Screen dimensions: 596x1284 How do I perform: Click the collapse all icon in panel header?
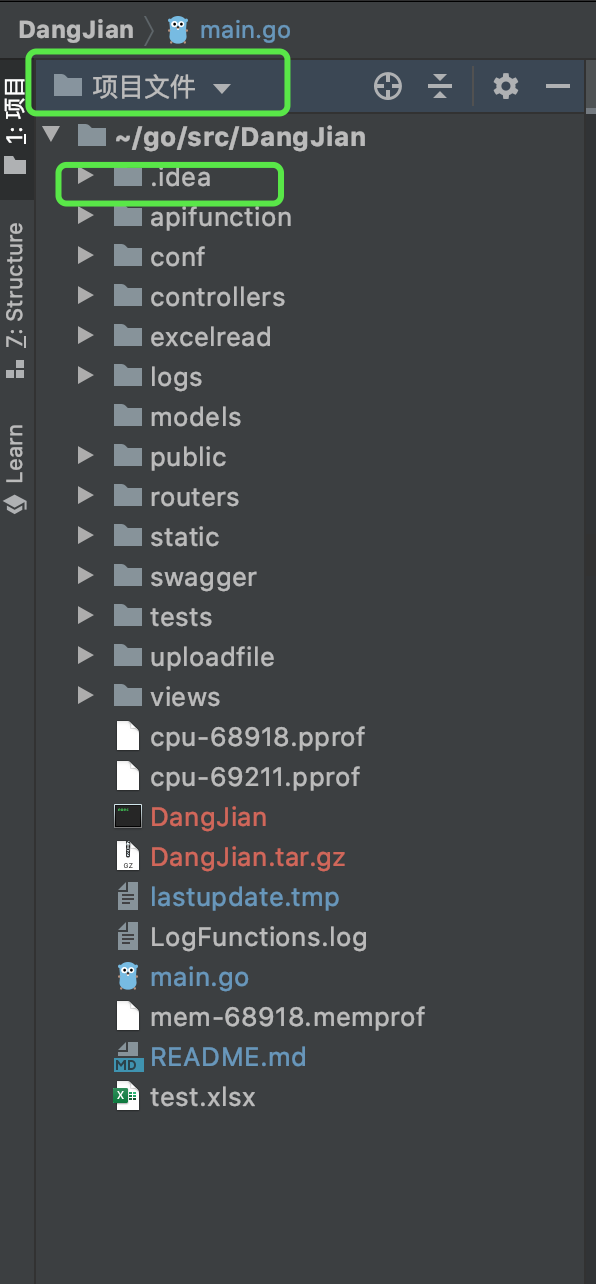coord(440,87)
